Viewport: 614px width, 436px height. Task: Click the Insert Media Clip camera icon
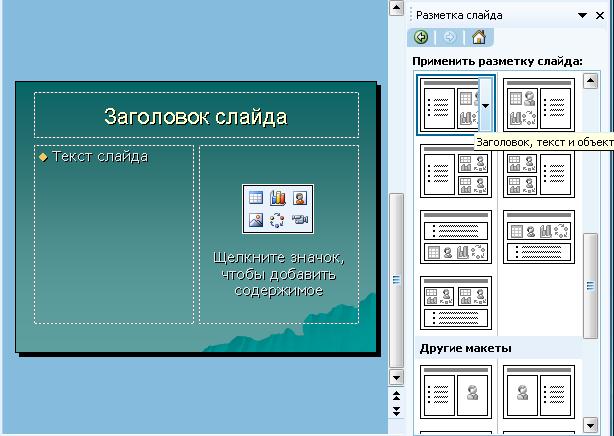click(300, 220)
